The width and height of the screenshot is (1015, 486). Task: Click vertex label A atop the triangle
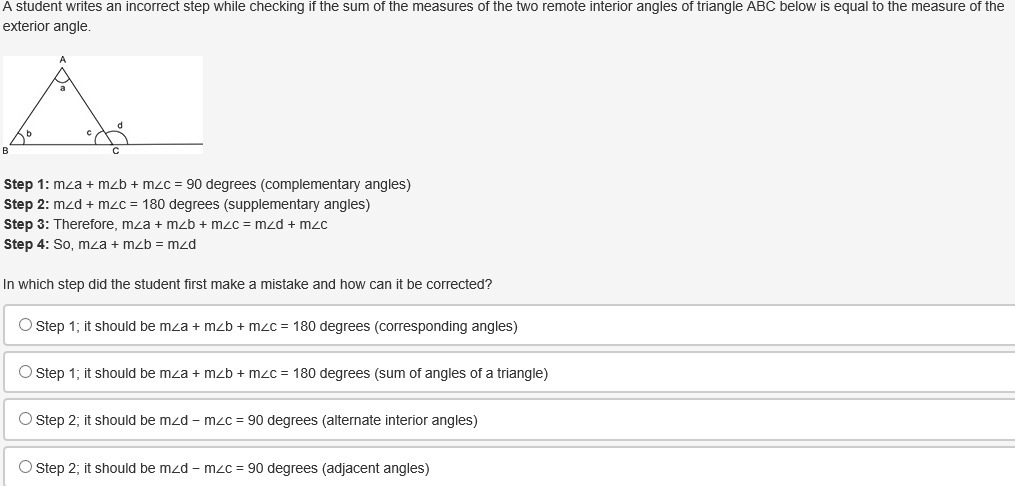tap(62, 60)
